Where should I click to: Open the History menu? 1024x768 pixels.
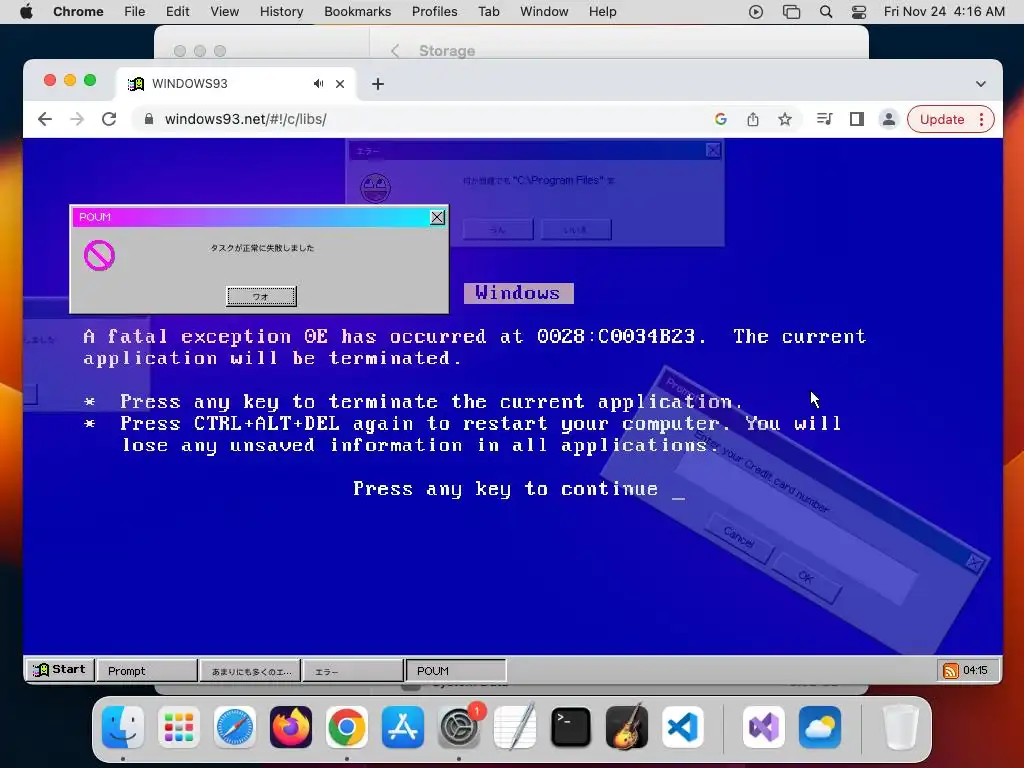[x=281, y=12]
